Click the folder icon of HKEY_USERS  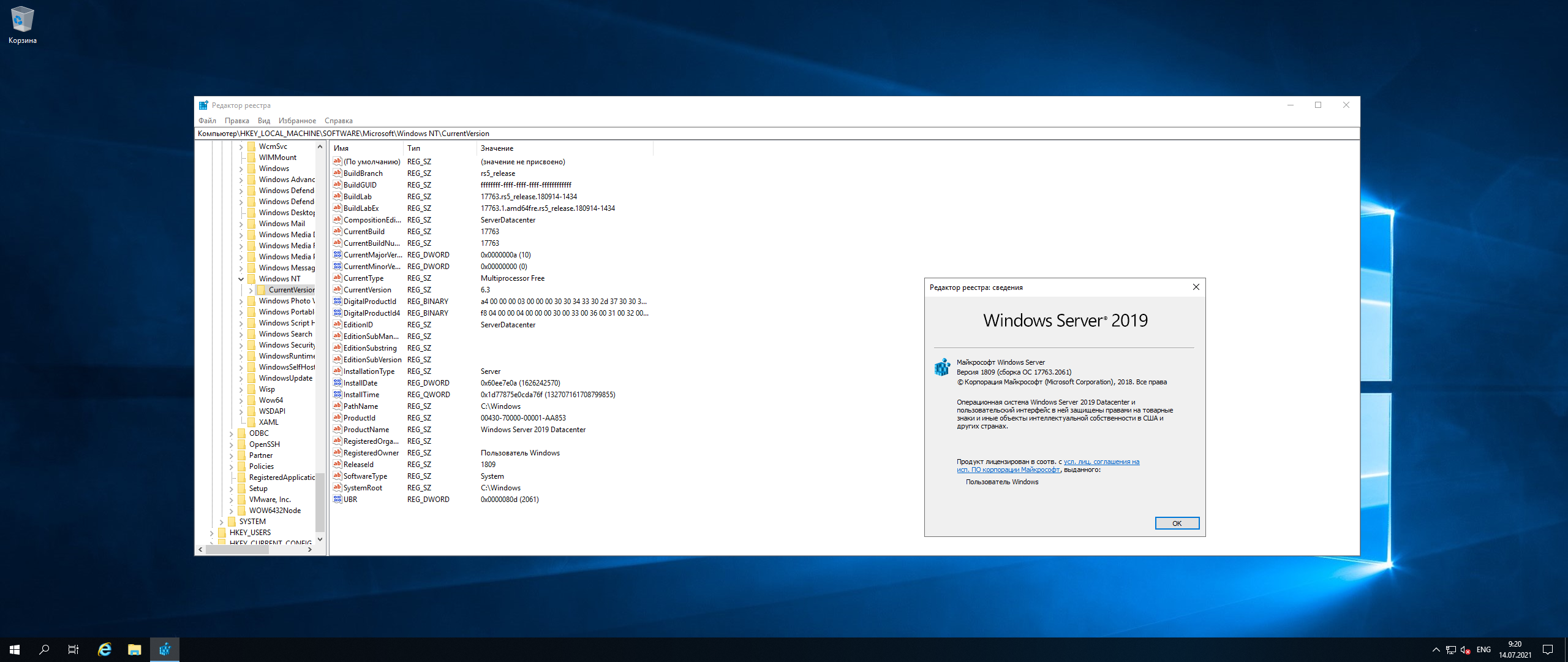[222, 533]
